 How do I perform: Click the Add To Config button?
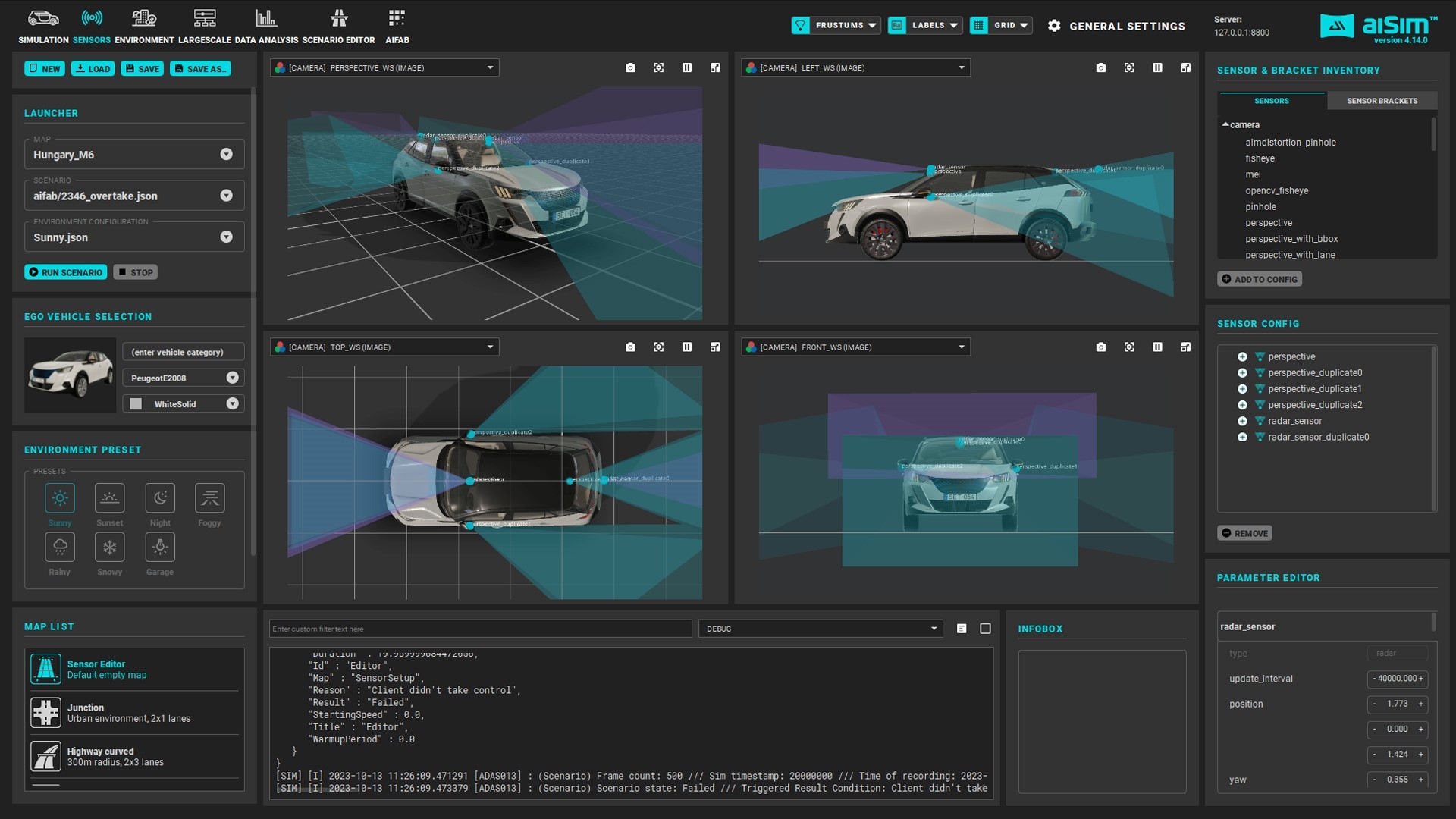[1260, 279]
